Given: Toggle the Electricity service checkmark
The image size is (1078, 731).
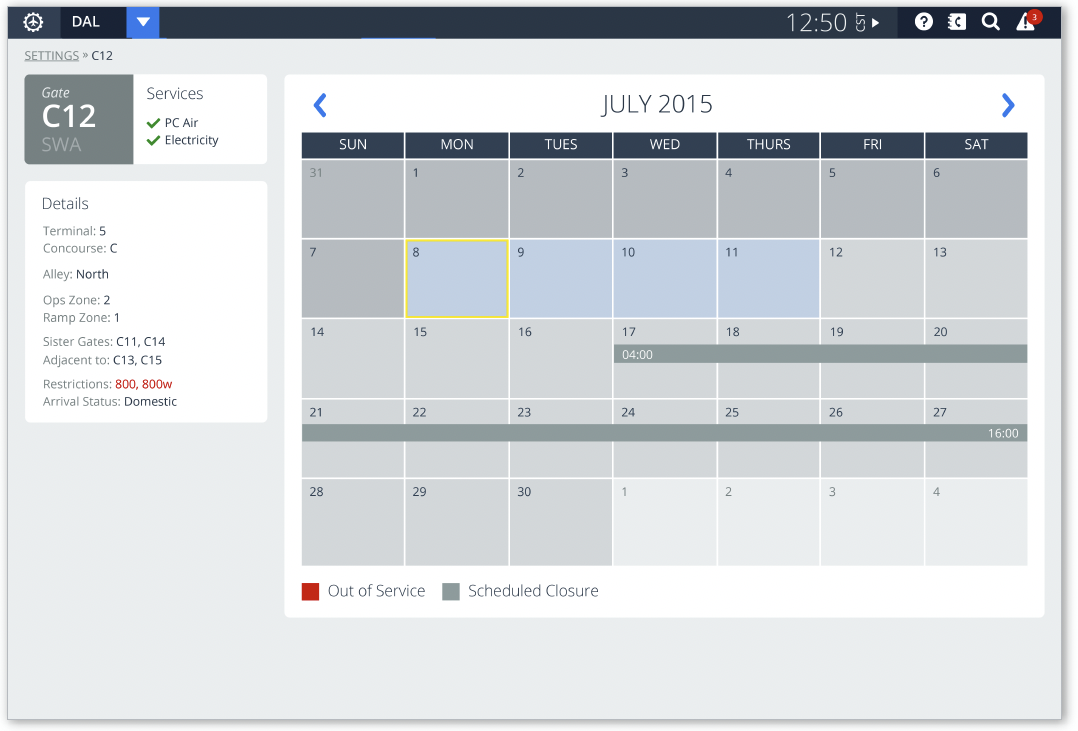Looking at the screenshot, I should pos(154,141).
